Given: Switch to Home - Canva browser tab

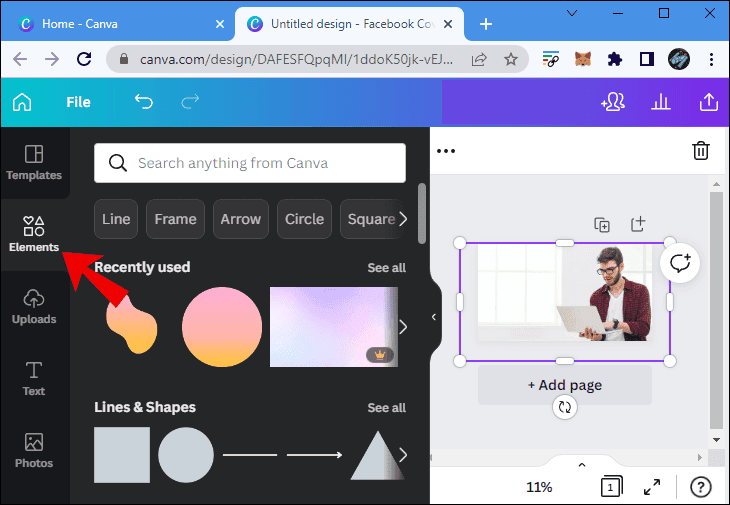Looking at the screenshot, I should (116, 24).
